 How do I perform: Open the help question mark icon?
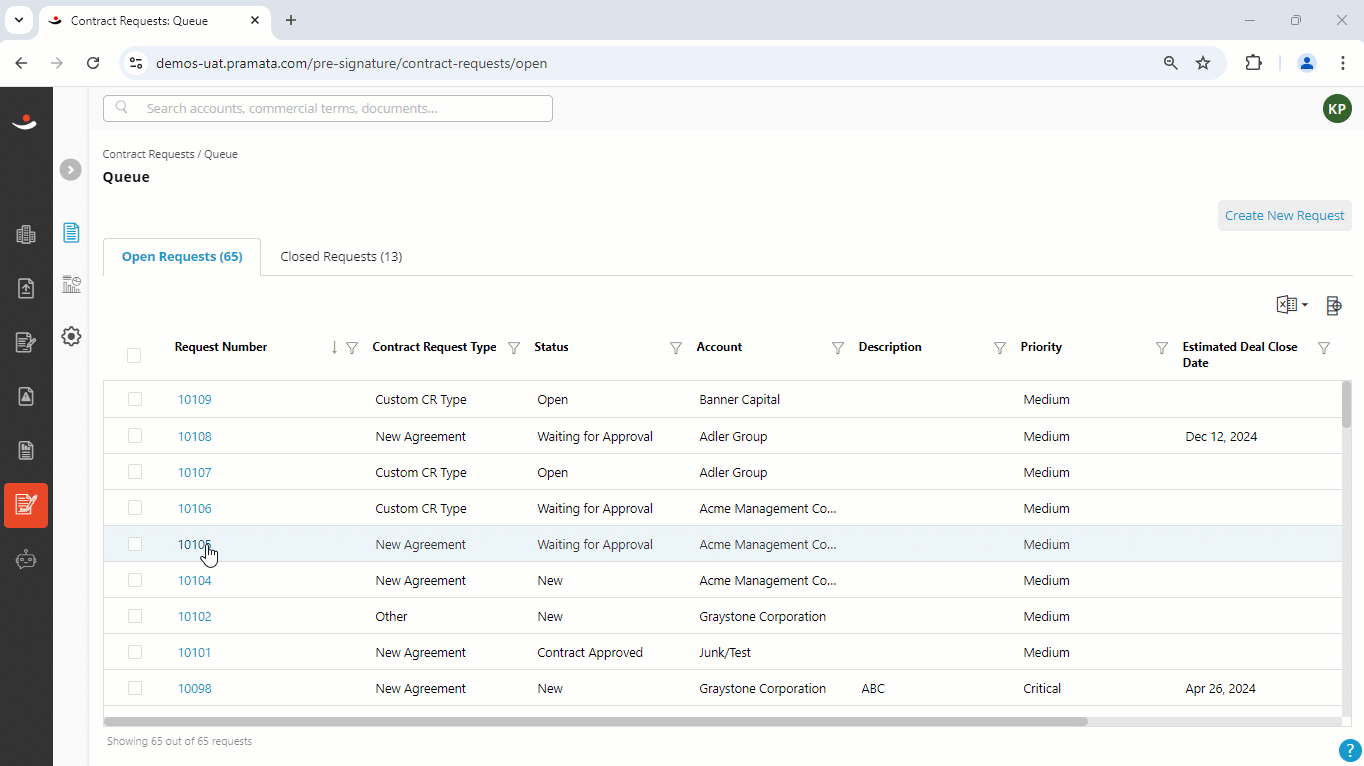click(x=1350, y=750)
